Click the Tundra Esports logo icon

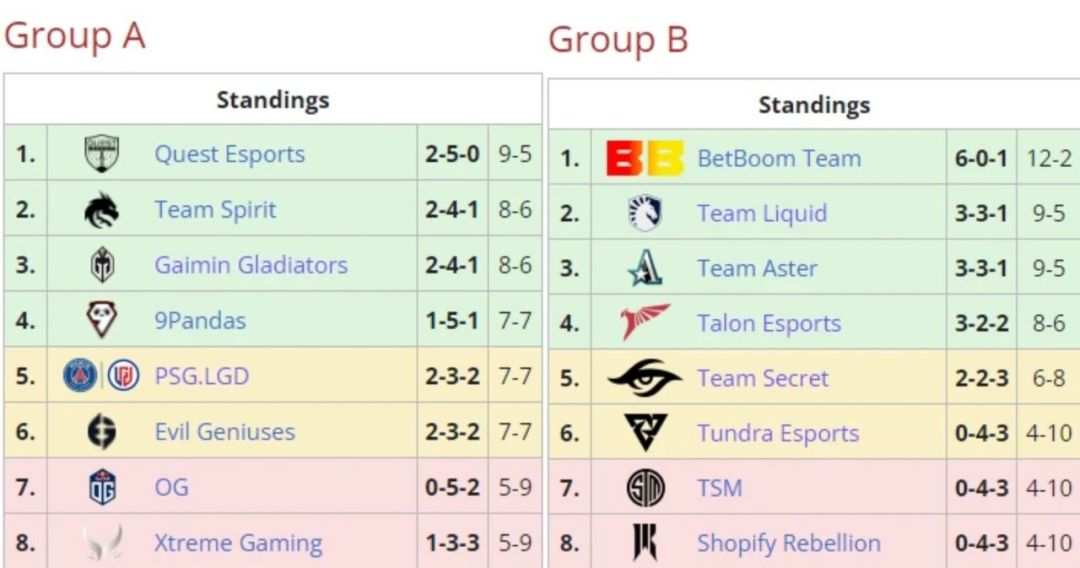point(645,433)
